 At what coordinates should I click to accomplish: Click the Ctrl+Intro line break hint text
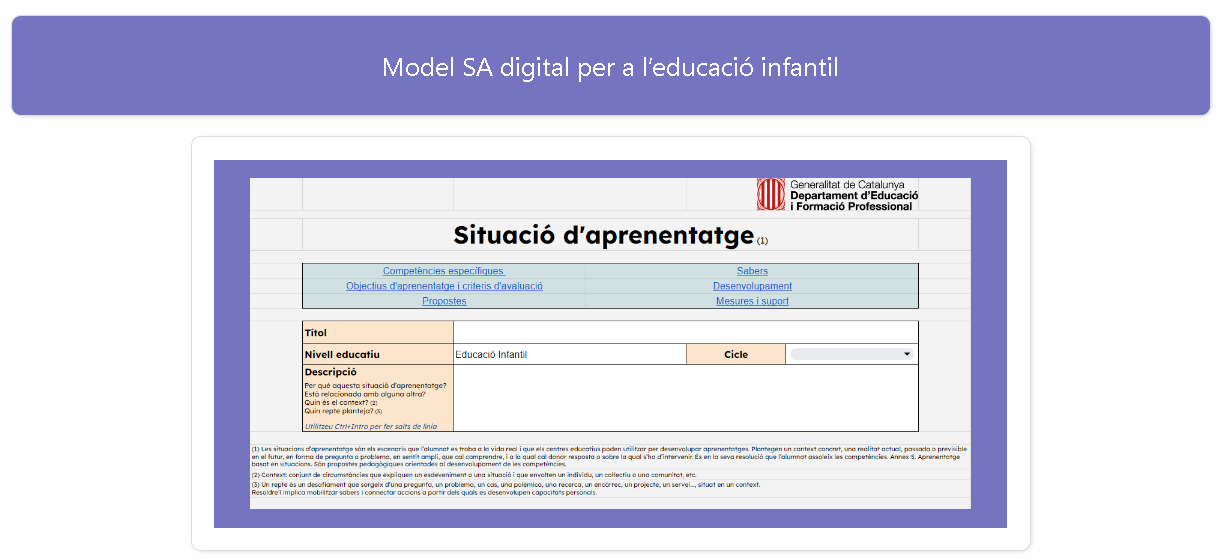[356, 426]
